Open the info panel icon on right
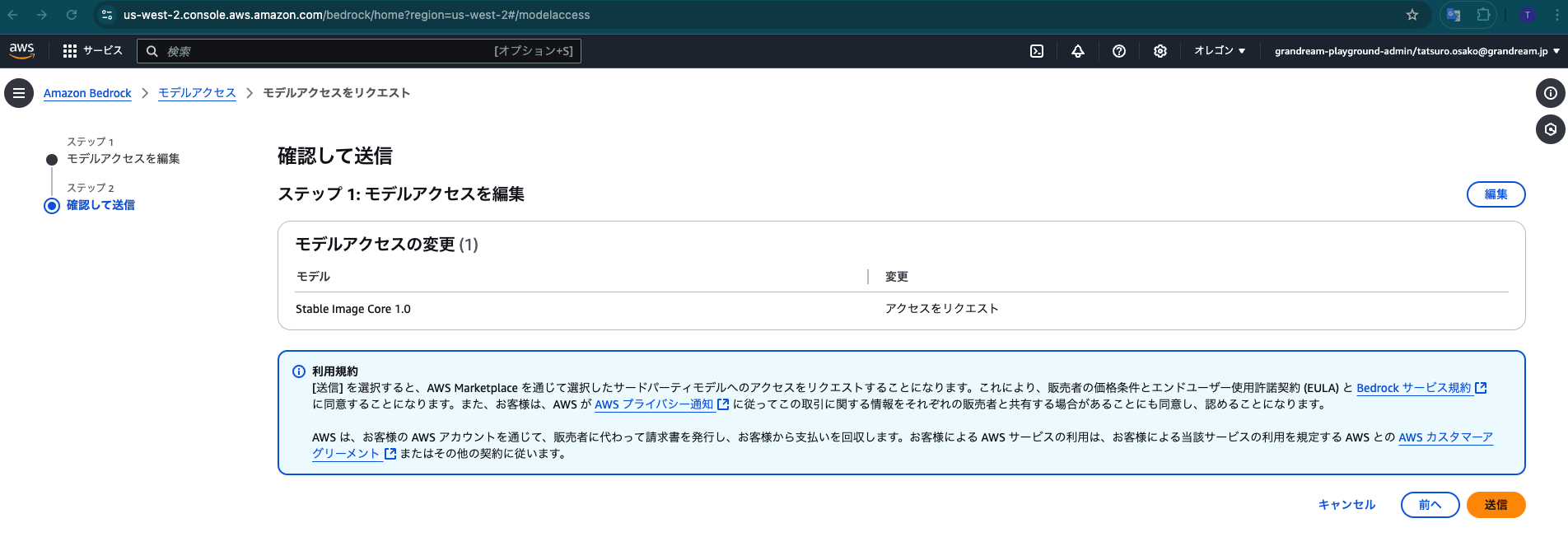The height and width of the screenshot is (537, 1568). [x=1550, y=93]
